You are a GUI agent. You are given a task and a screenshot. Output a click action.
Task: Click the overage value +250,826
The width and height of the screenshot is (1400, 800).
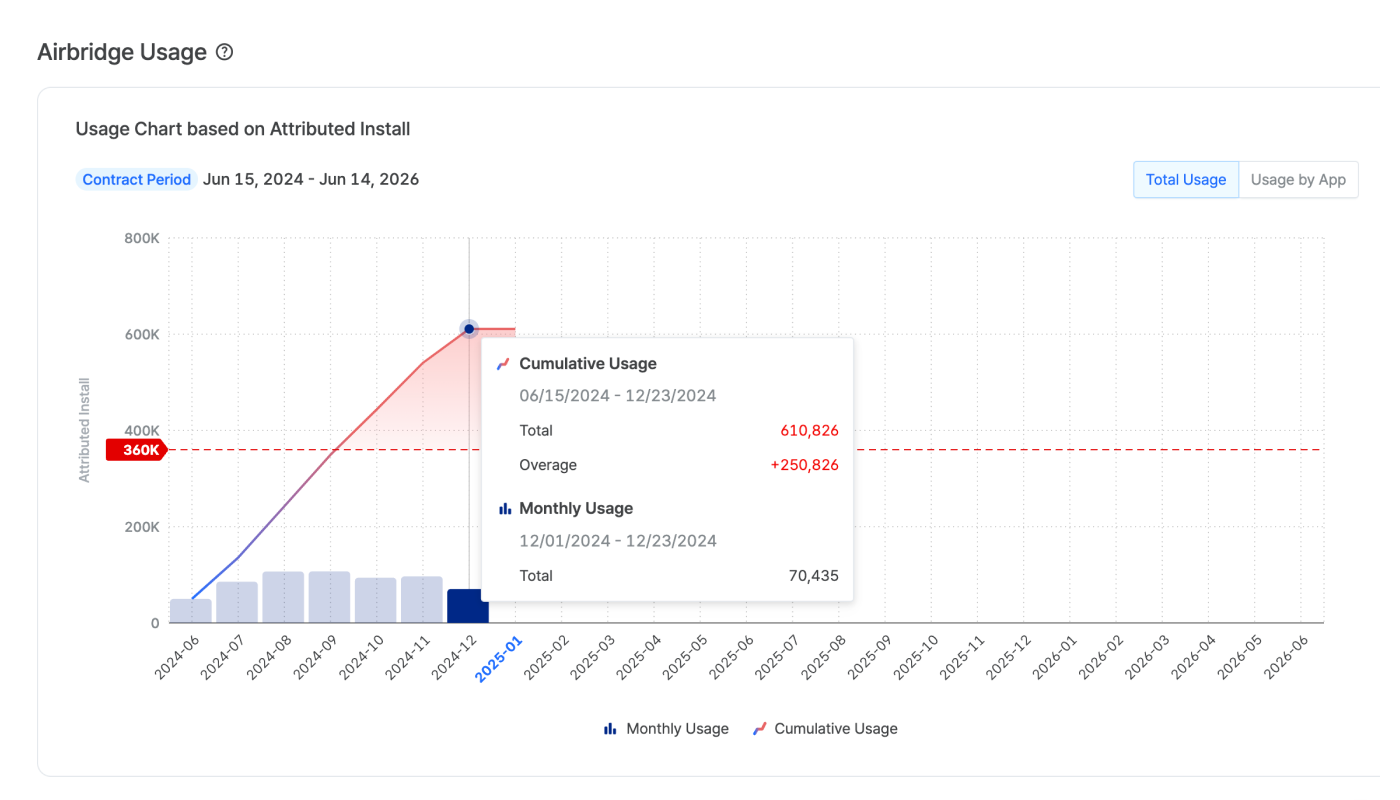[x=804, y=465]
